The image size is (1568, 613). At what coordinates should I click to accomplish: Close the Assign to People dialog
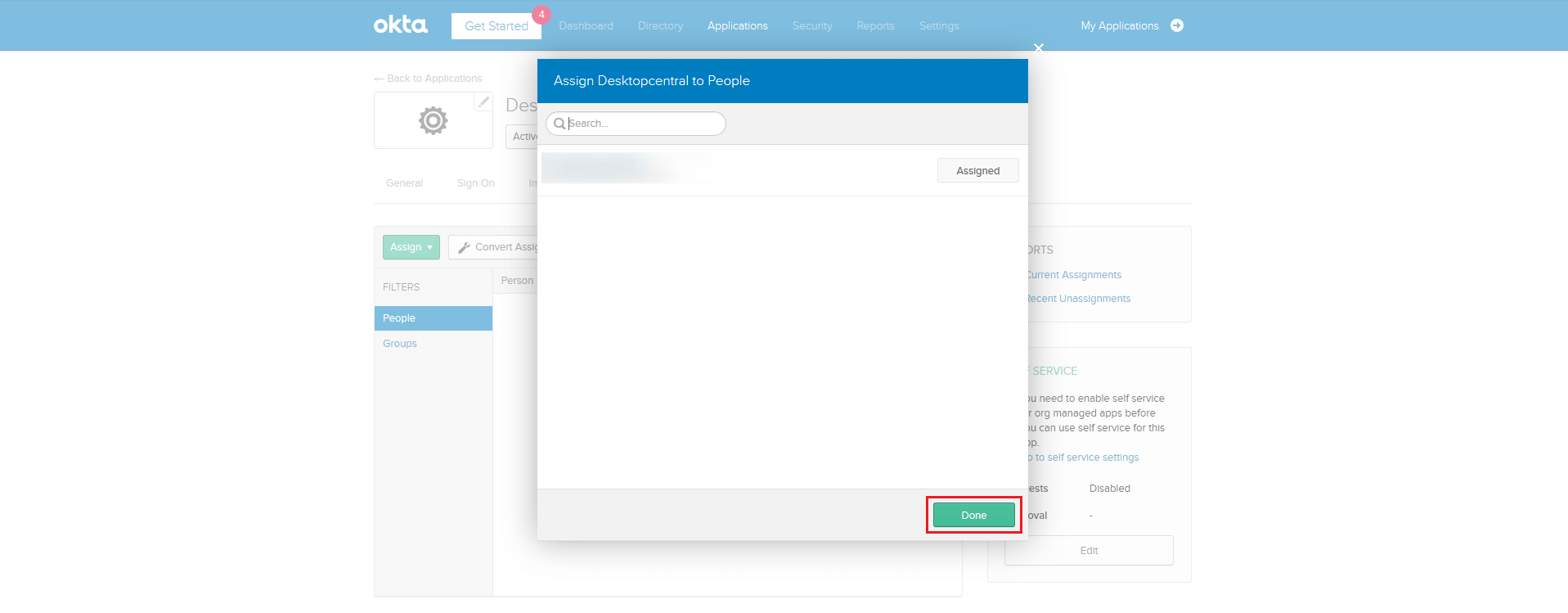click(1039, 47)
